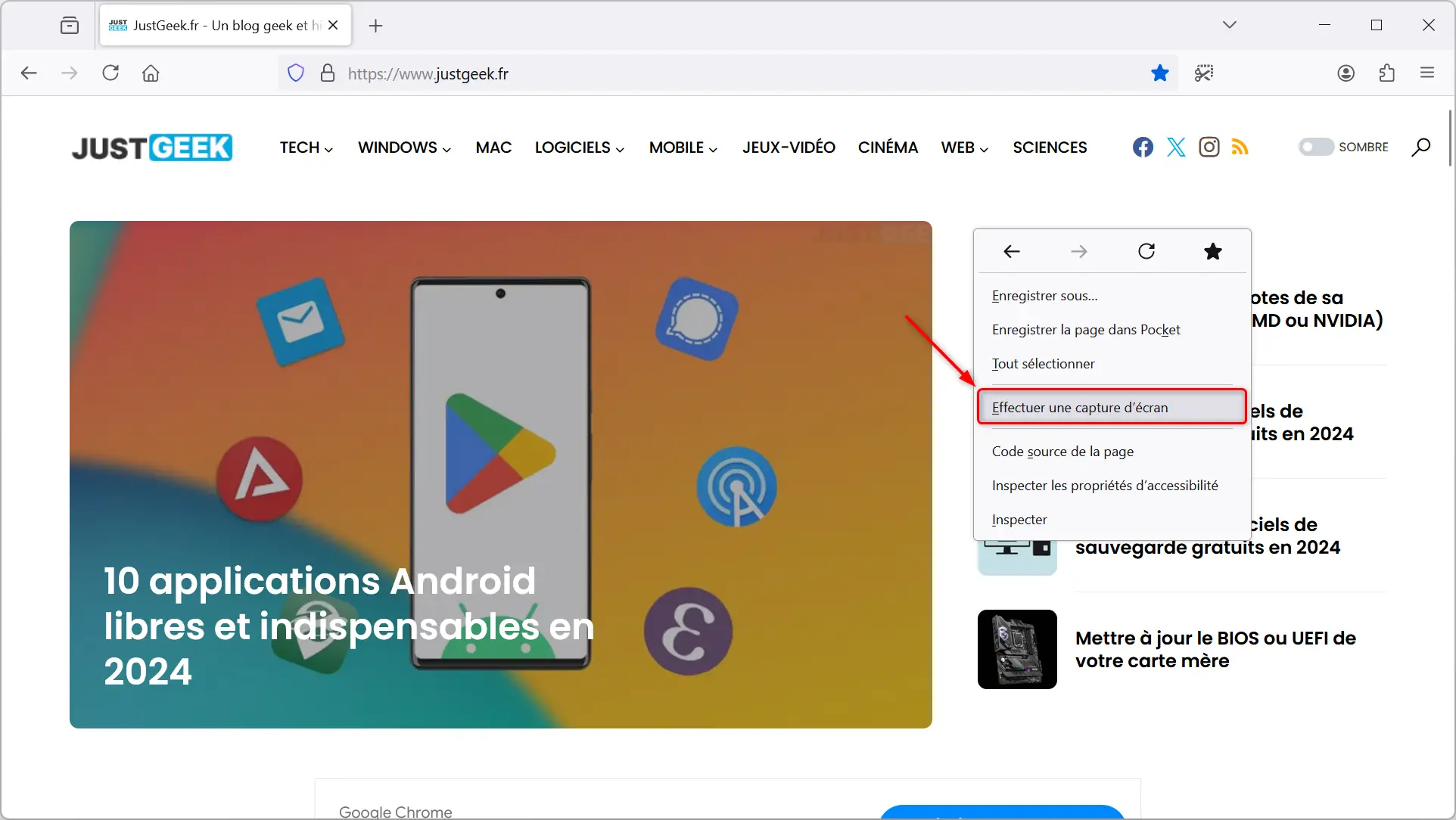
Task: Open a new tab with plus button
Action: pos(375,26)
